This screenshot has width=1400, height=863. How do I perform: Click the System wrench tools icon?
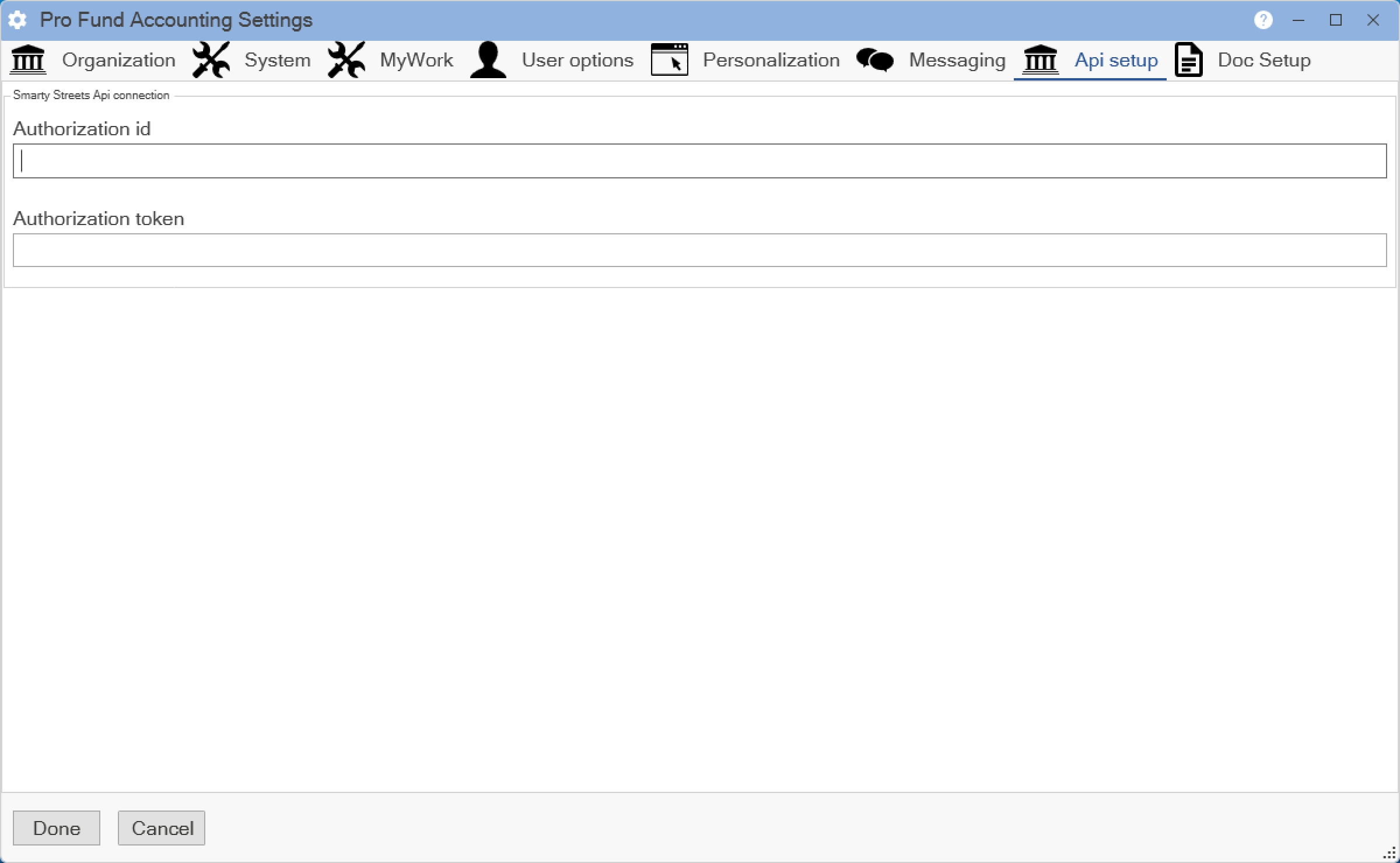pyautogui.click(x=211, y=60)
